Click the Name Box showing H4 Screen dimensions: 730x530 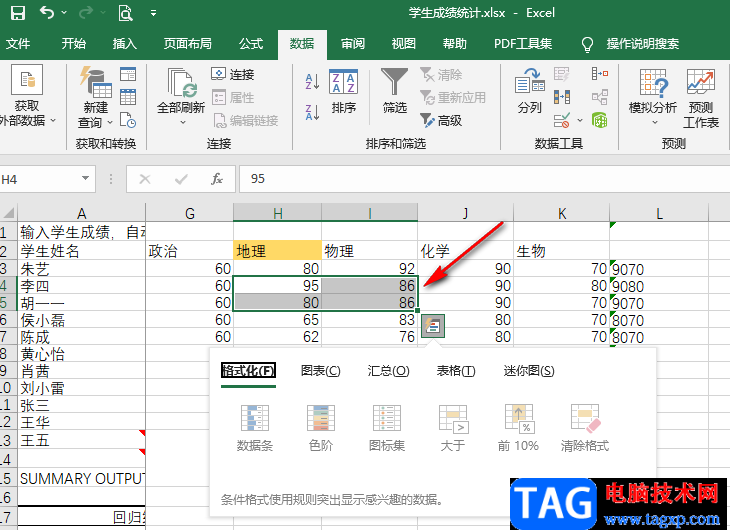tap(40, 179)
